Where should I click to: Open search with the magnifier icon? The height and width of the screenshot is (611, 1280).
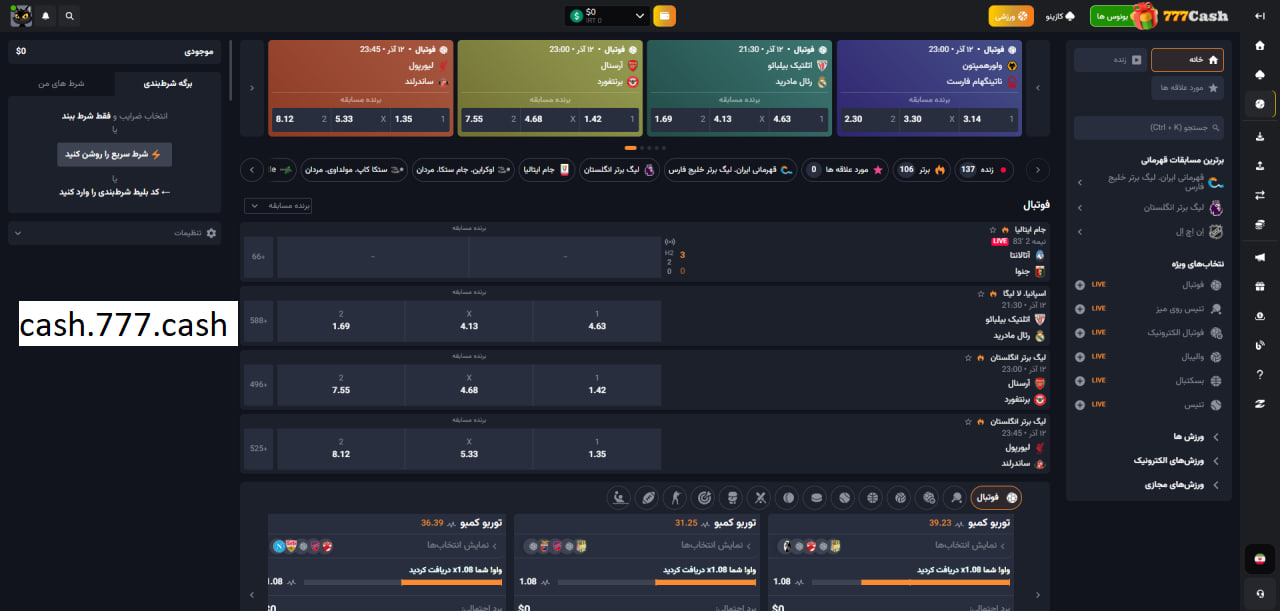pyautogui.click(x=69, y=16)
